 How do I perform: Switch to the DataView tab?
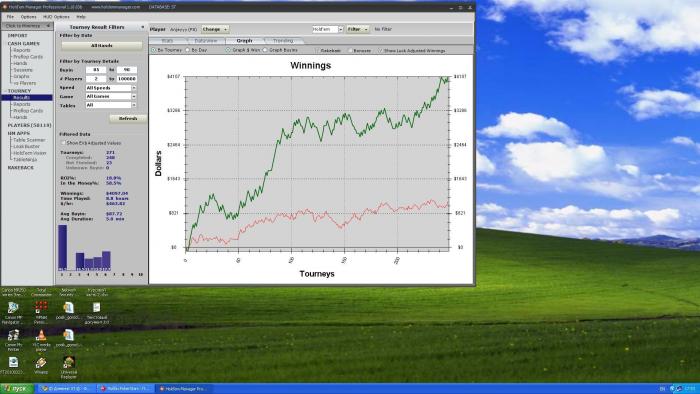tap(206, 41)
